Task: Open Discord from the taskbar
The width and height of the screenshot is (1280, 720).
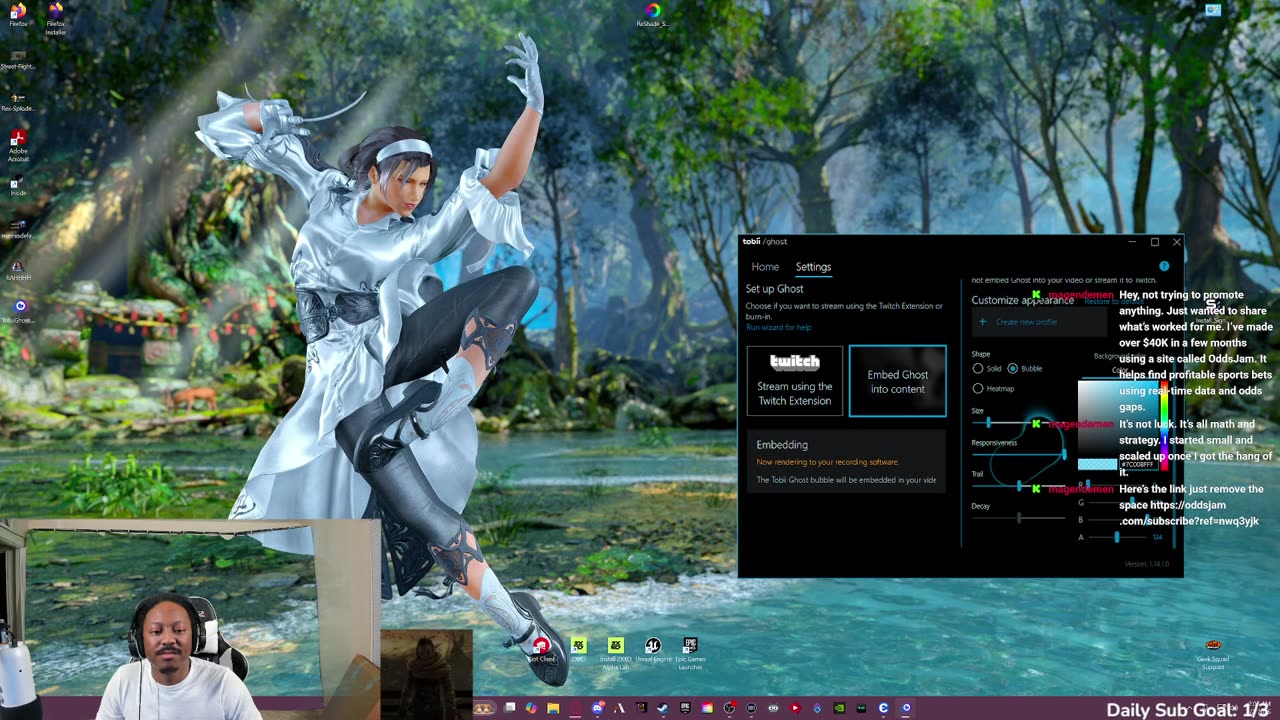Action: (x=597, y=708)
